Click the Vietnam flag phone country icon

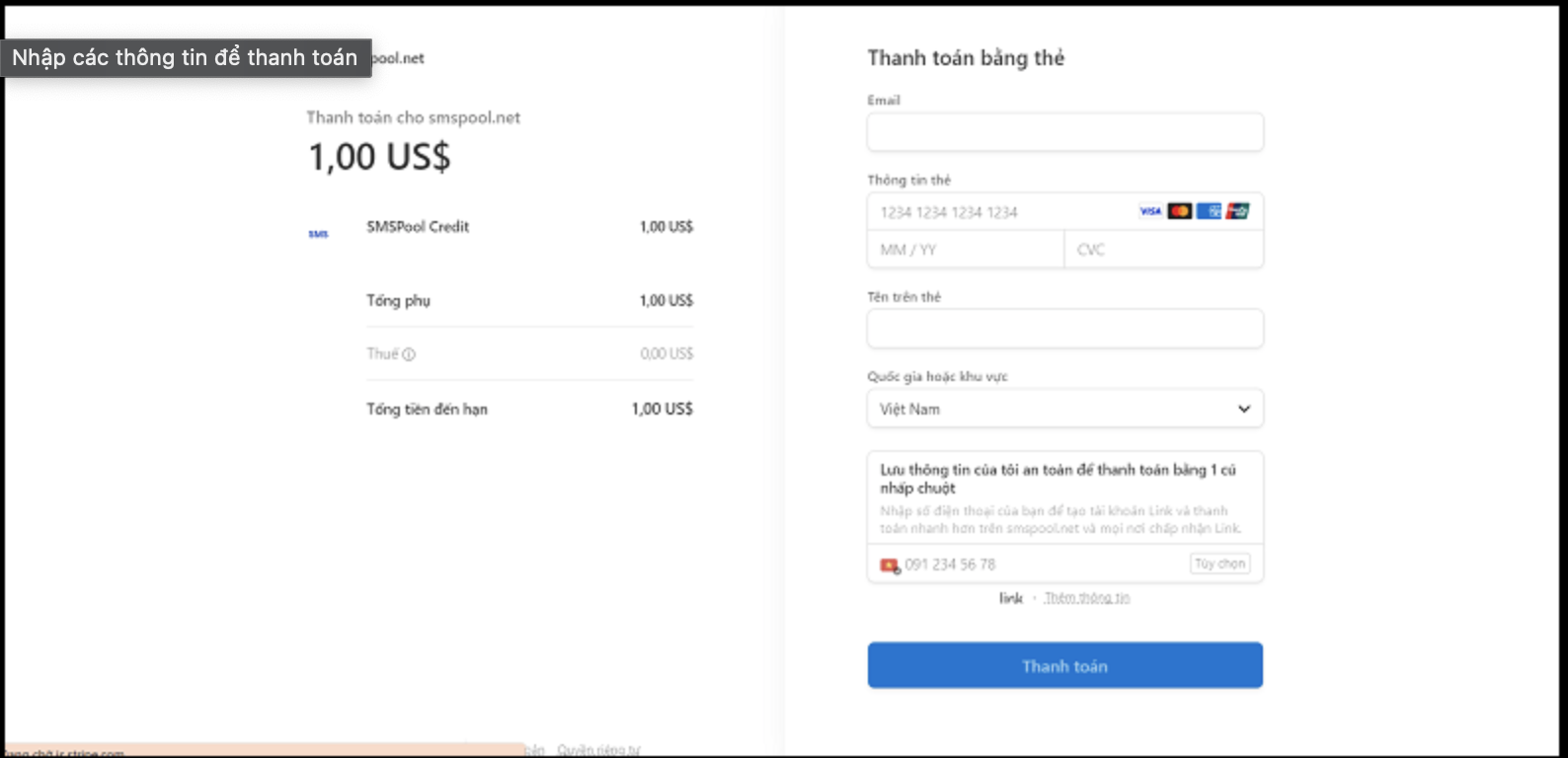pos(890,566)
